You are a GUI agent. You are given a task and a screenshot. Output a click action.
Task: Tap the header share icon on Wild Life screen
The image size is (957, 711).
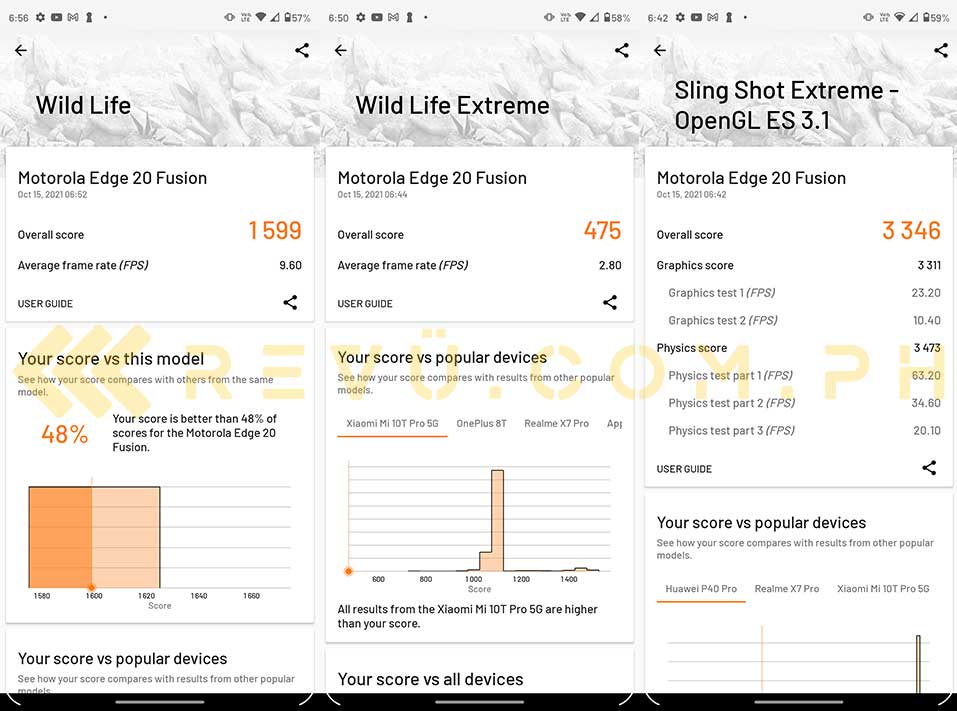[x=302, y=50]
